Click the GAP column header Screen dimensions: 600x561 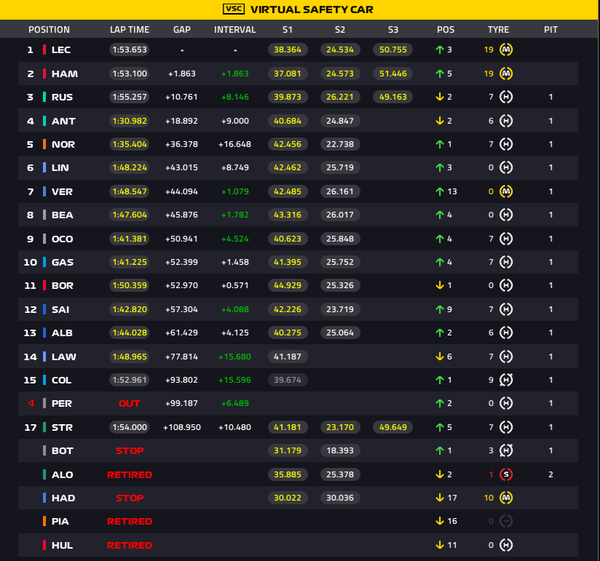coord(182,29)
